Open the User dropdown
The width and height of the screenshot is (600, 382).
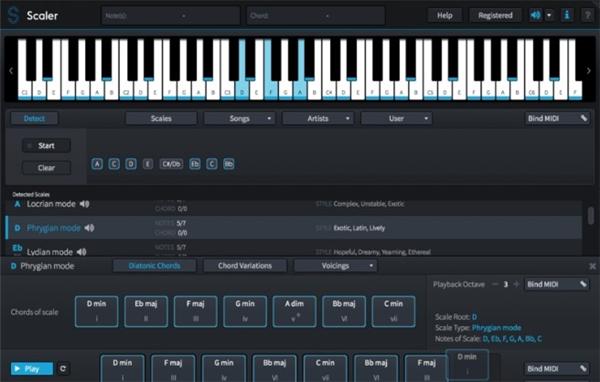[x=396, y=119]
